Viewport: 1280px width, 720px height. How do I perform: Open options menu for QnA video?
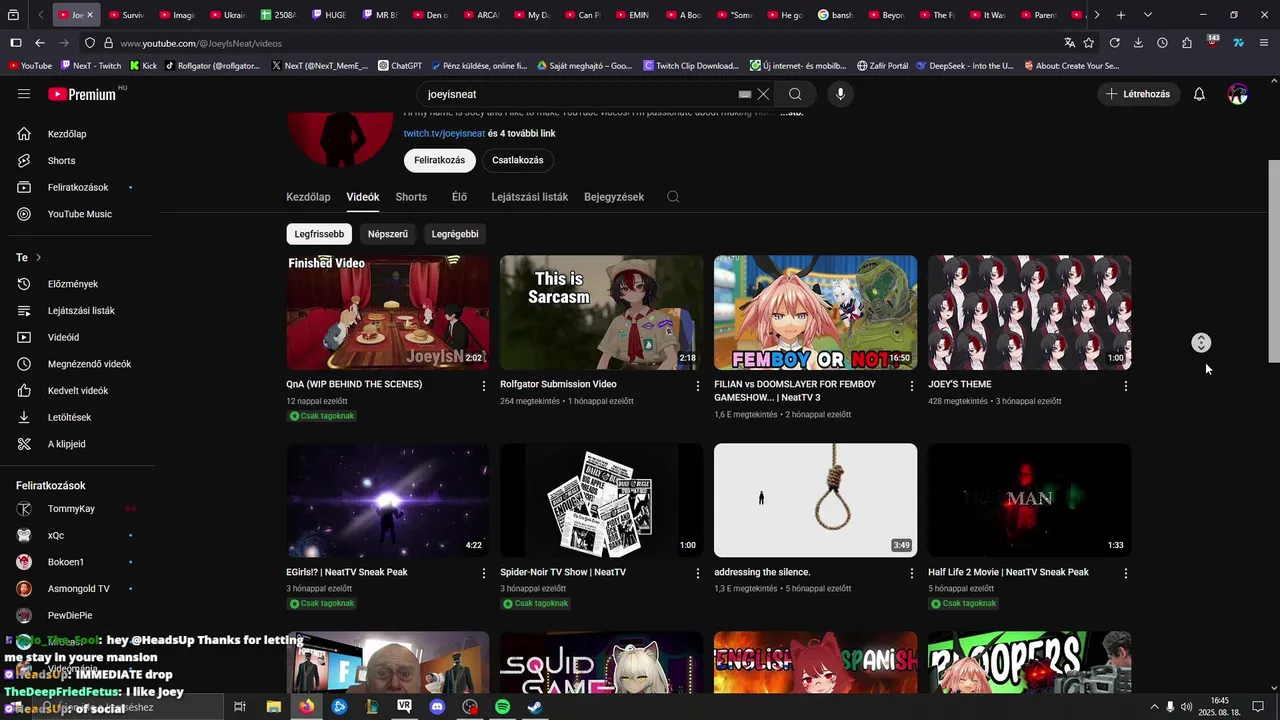click(x=484, y=386)
